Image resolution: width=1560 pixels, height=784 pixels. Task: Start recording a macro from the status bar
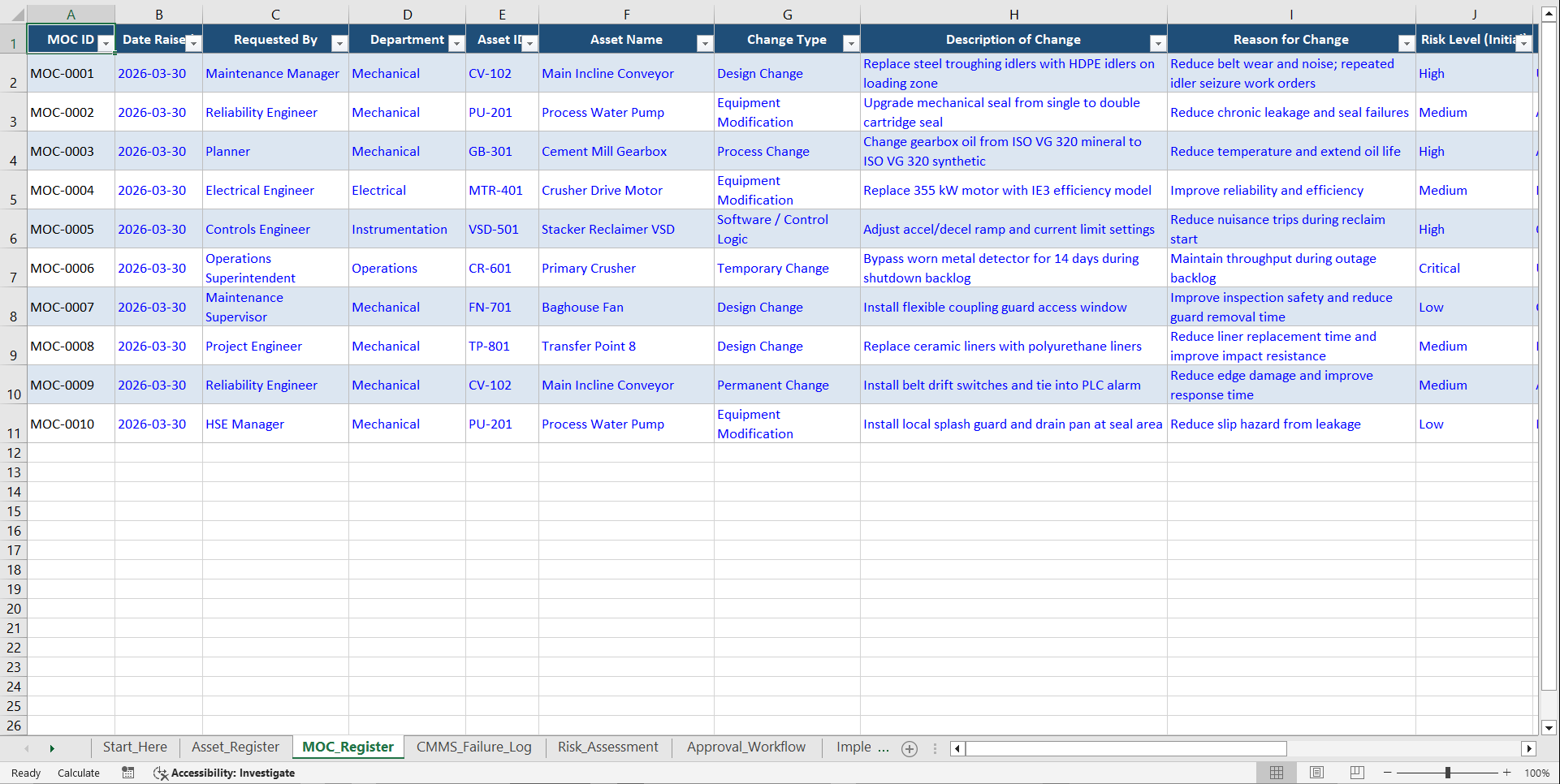click(x=127, y=773)
